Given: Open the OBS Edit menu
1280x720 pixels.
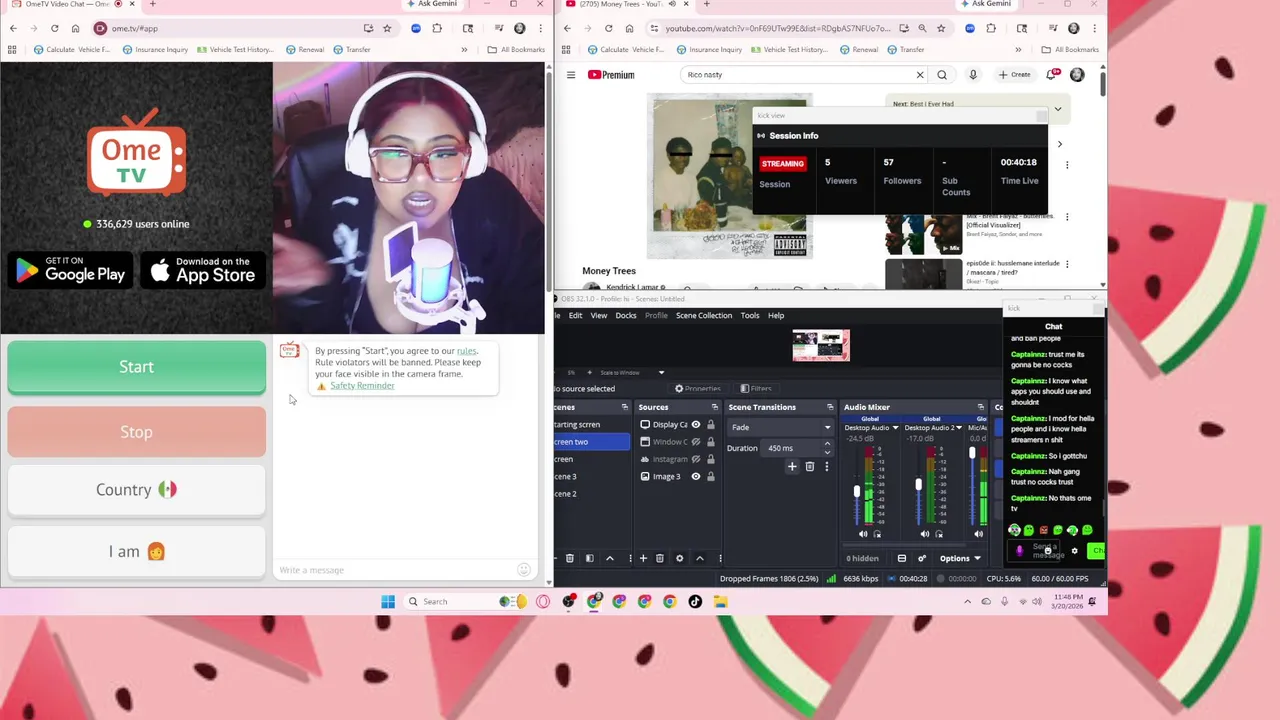Looking at the screenshot, I should click(575, 316).
